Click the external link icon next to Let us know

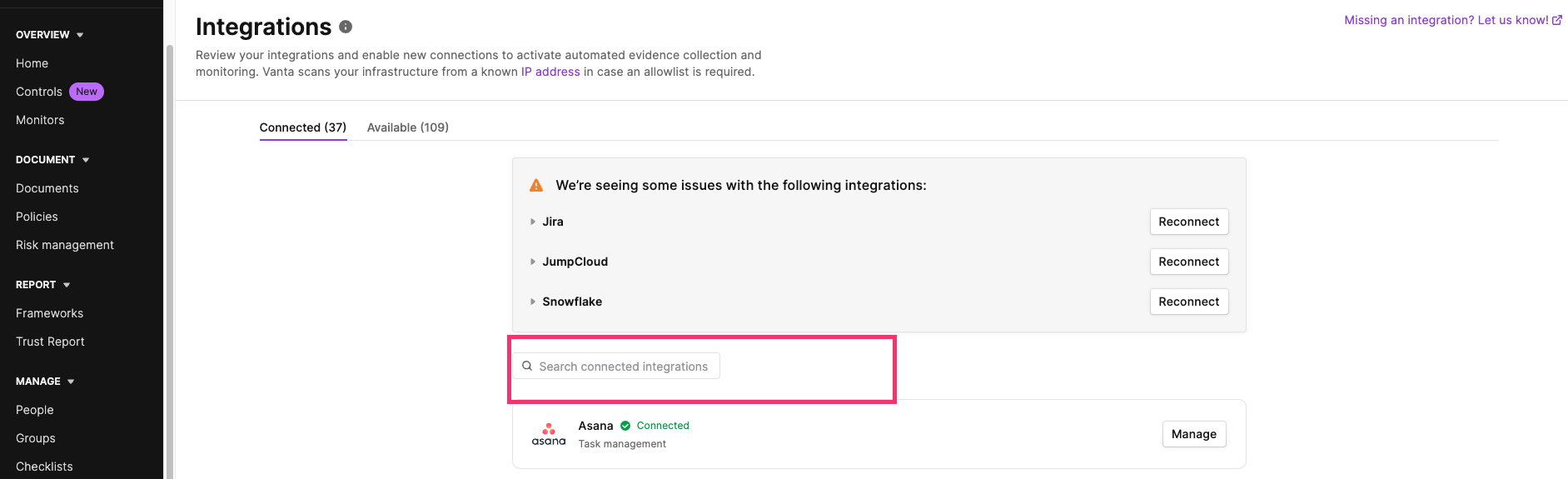click(1557, 20)
